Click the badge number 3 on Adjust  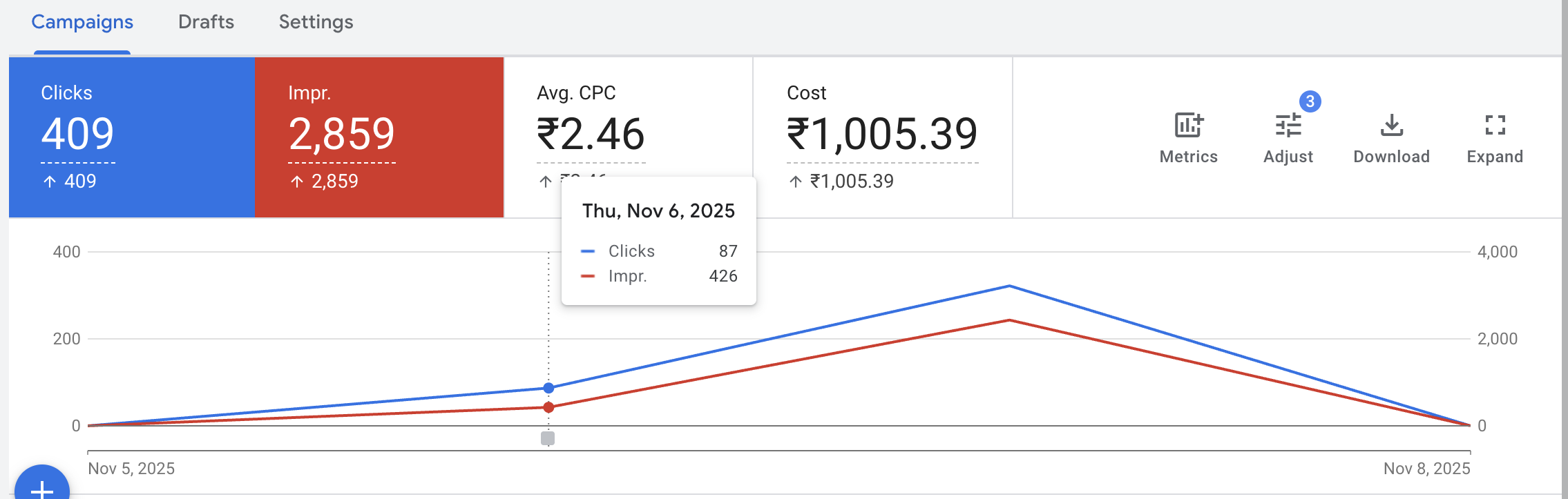pyautogui.click(x=1310, y=101)
